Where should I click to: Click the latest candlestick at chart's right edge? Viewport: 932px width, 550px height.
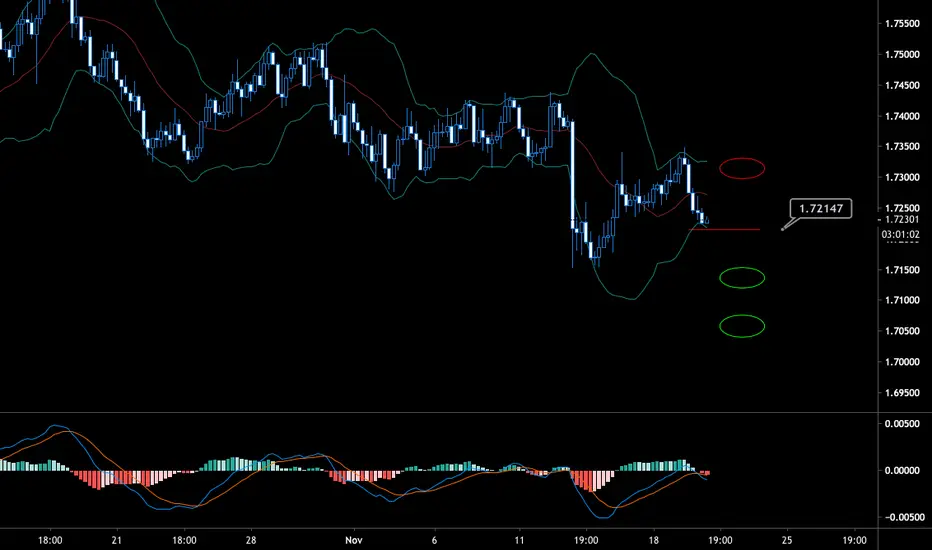click(x=706, y=221)
